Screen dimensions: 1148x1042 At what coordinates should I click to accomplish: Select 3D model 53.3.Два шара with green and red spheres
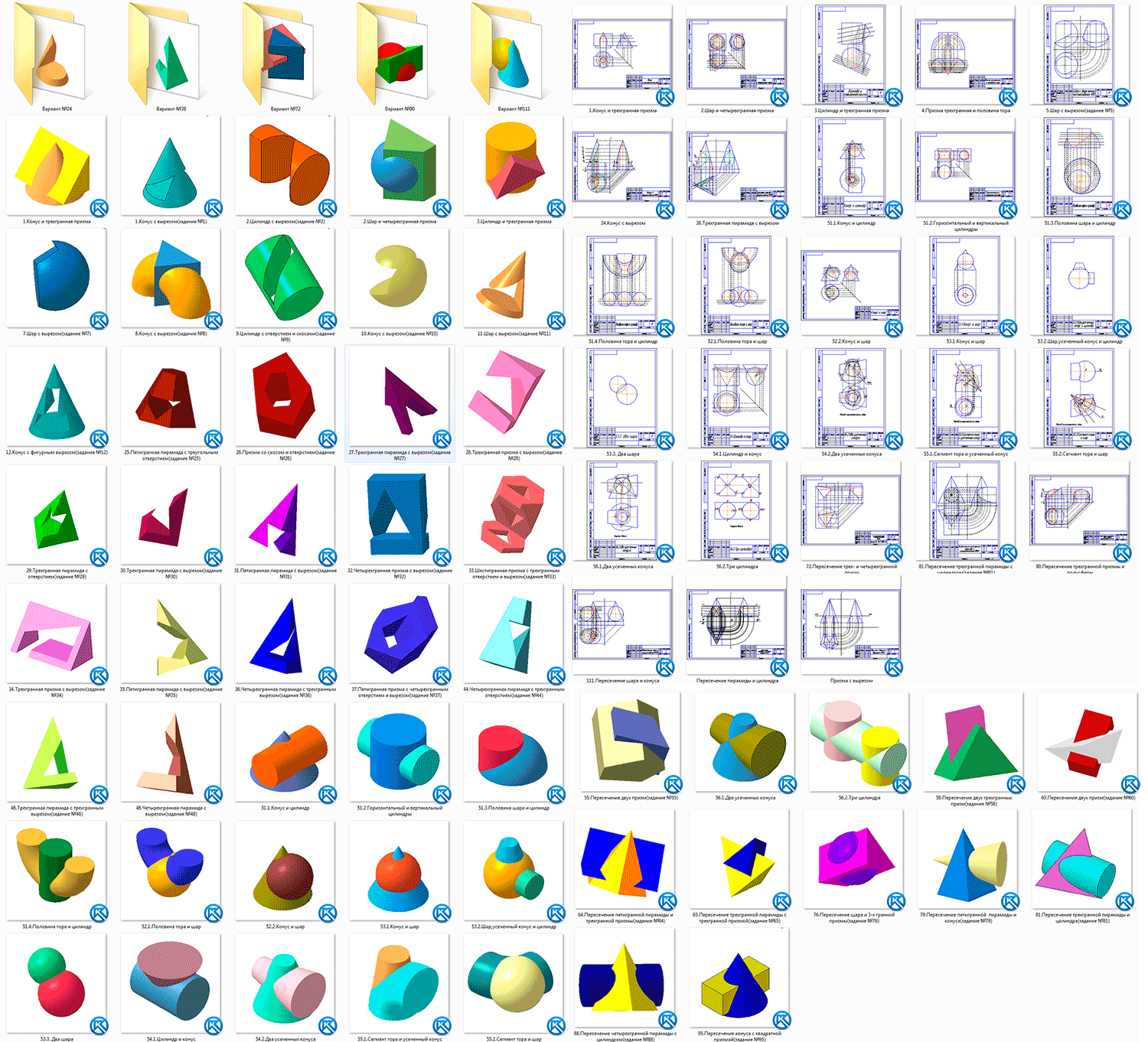point(57,984)
